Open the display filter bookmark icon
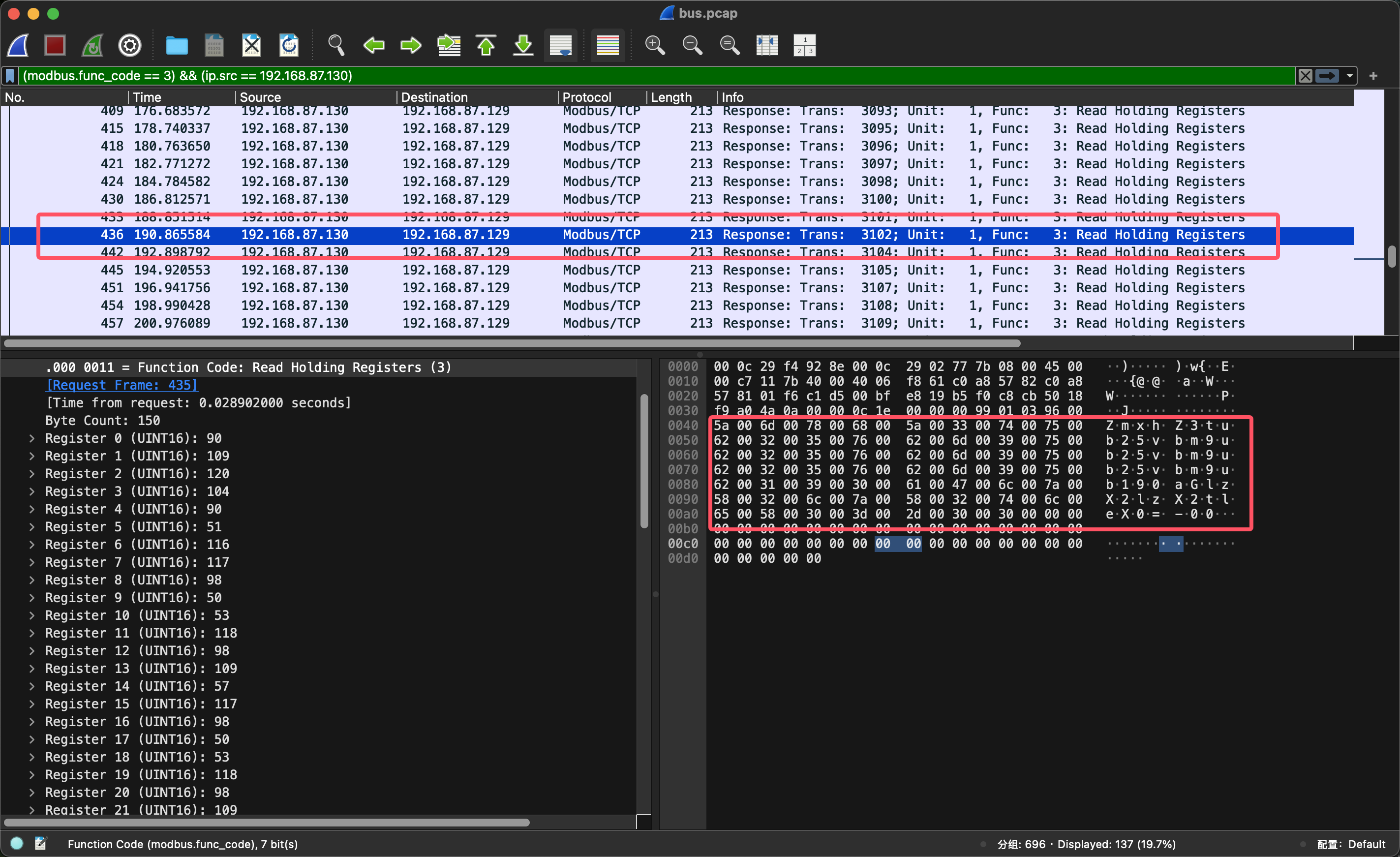The width and height of the screenshot is (1400, 857). (x=10, y=76)
